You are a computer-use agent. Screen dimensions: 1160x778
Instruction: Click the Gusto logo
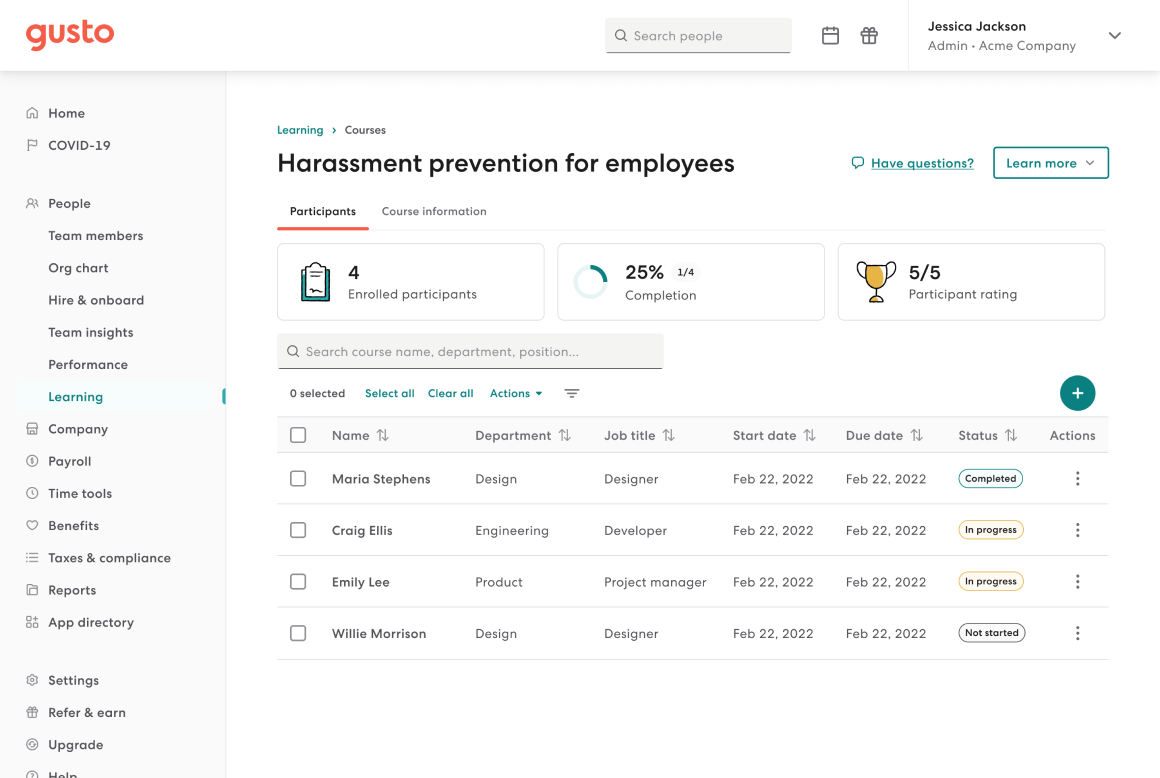click(x=69, y=35)
